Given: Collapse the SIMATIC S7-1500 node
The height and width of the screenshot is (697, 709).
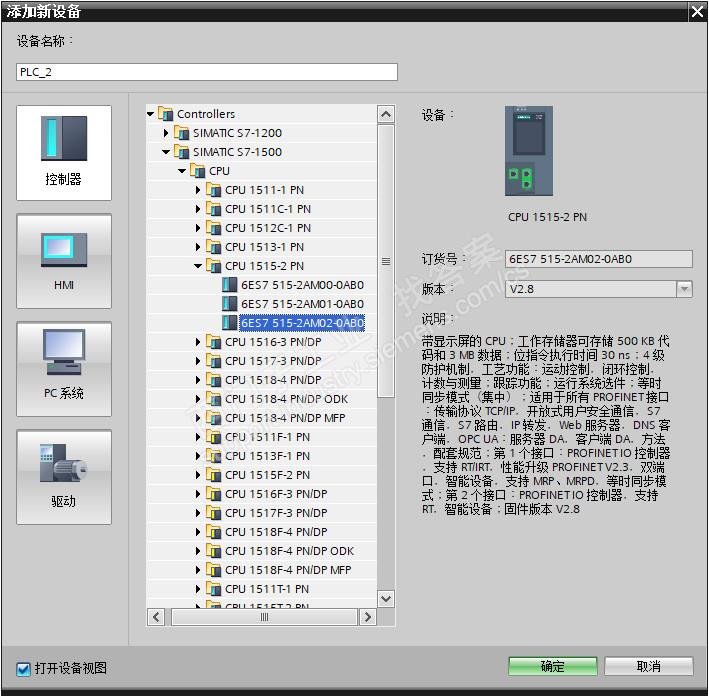Looking at the screenshot, I should pos(166,152).
